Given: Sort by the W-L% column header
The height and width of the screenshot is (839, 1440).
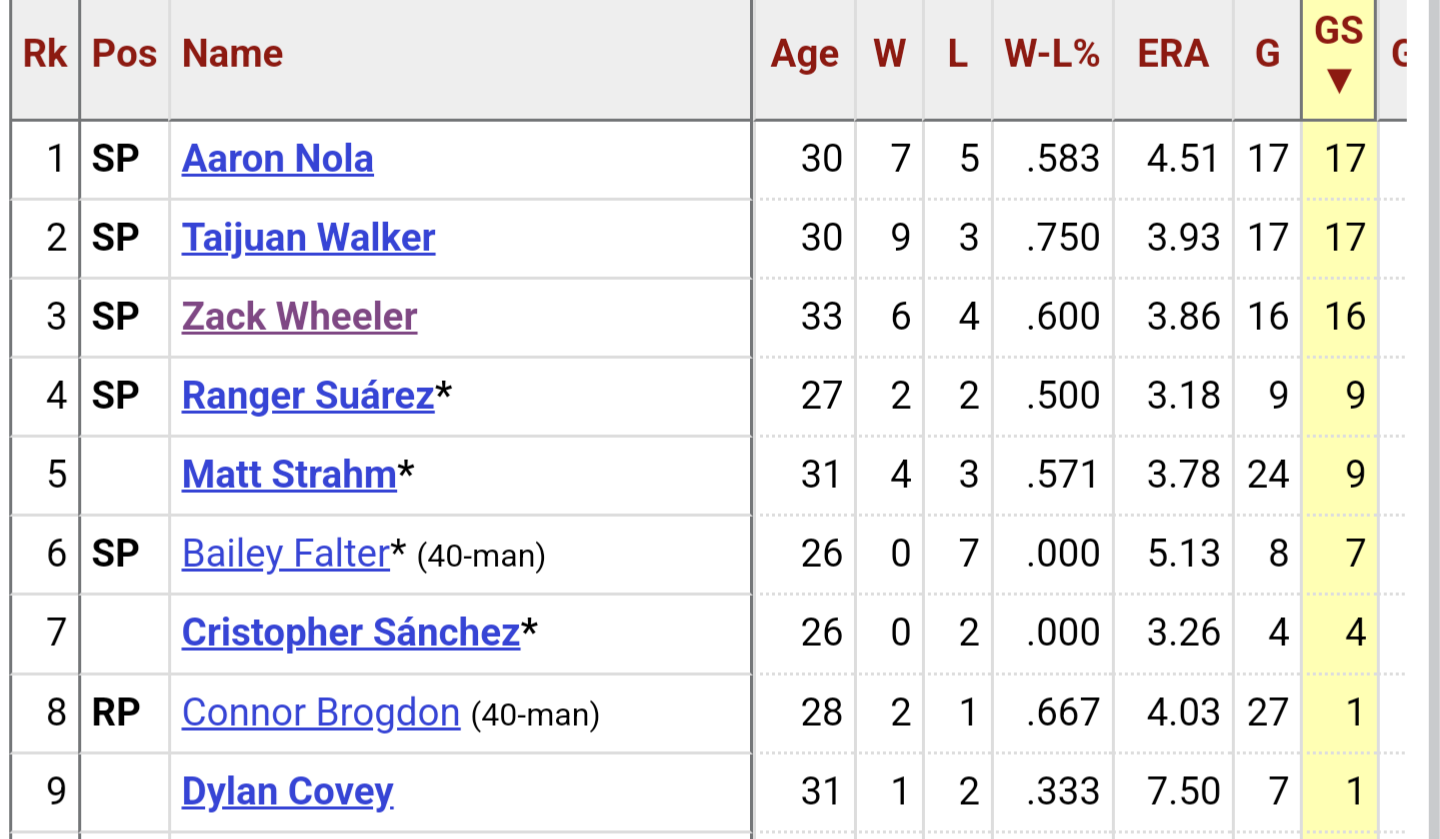Looking at the screenshot, I should coord(1052,54).
